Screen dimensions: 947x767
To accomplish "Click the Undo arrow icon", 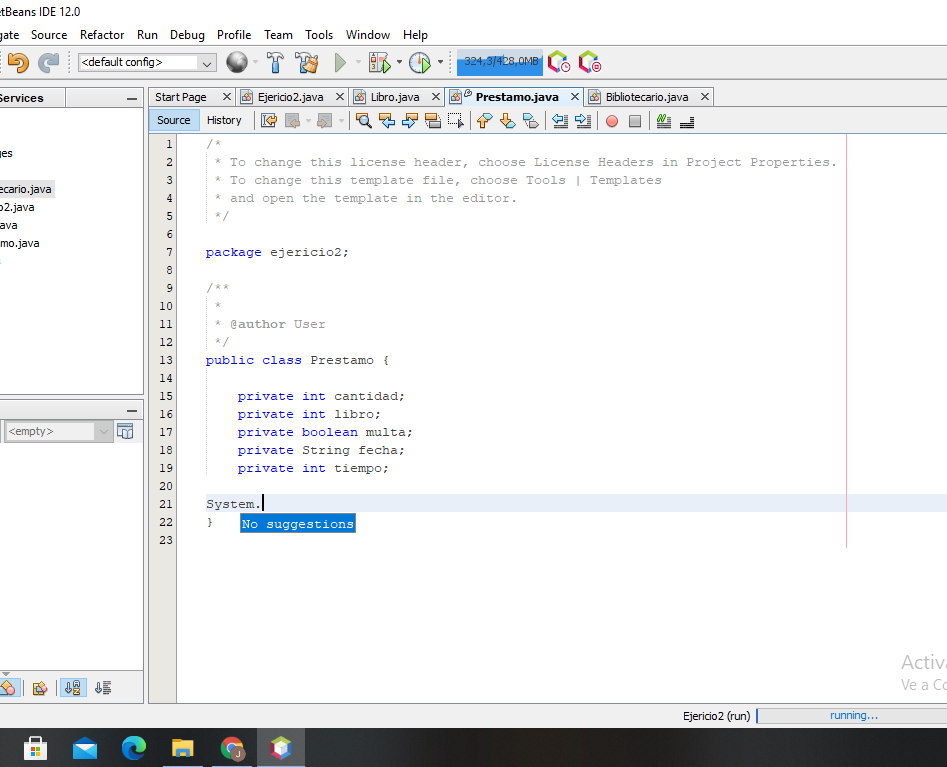I will (x=19, y=62).
